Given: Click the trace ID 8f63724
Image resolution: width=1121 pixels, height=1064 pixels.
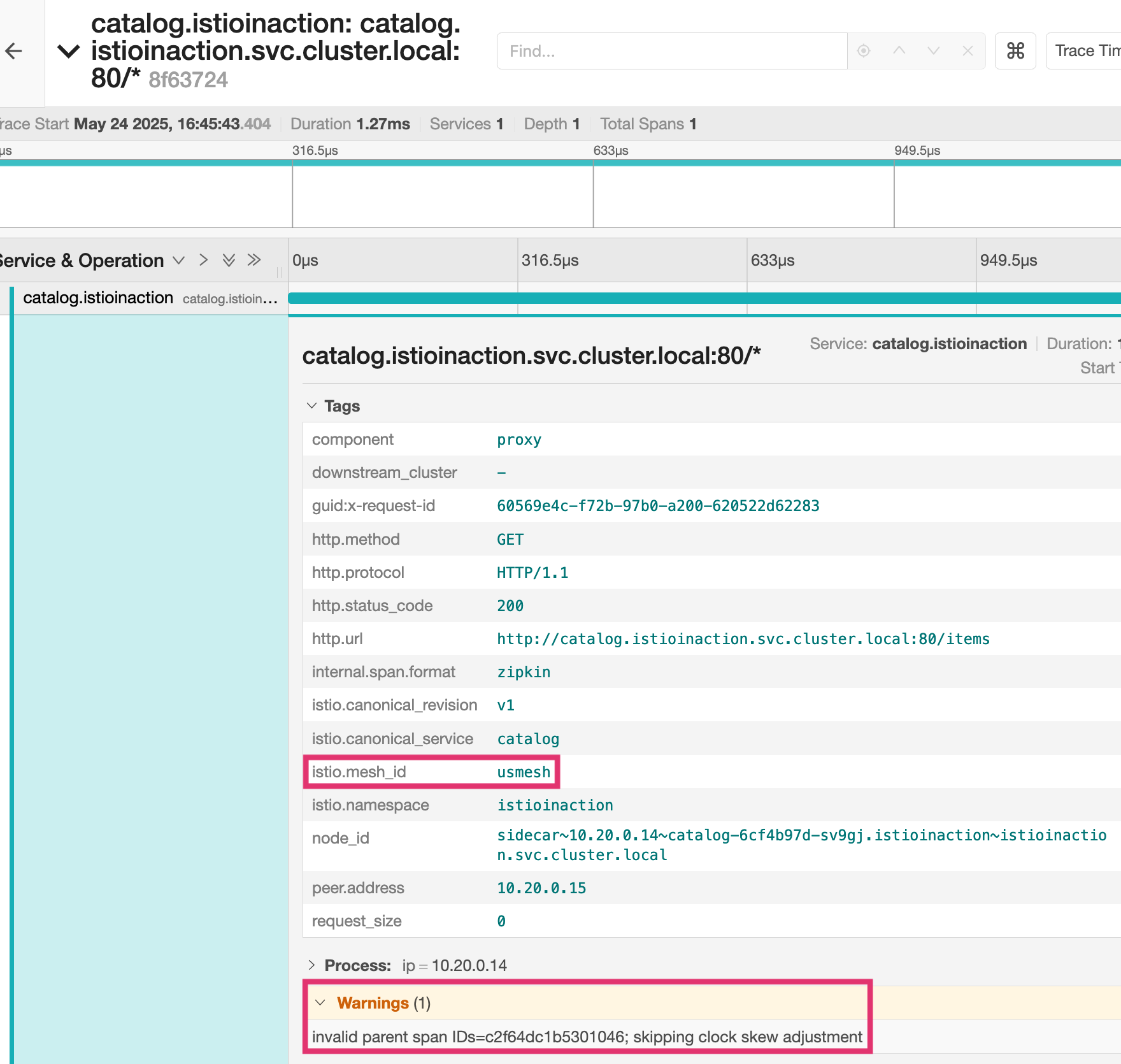Looking at the screenshot, I should 188,80.
